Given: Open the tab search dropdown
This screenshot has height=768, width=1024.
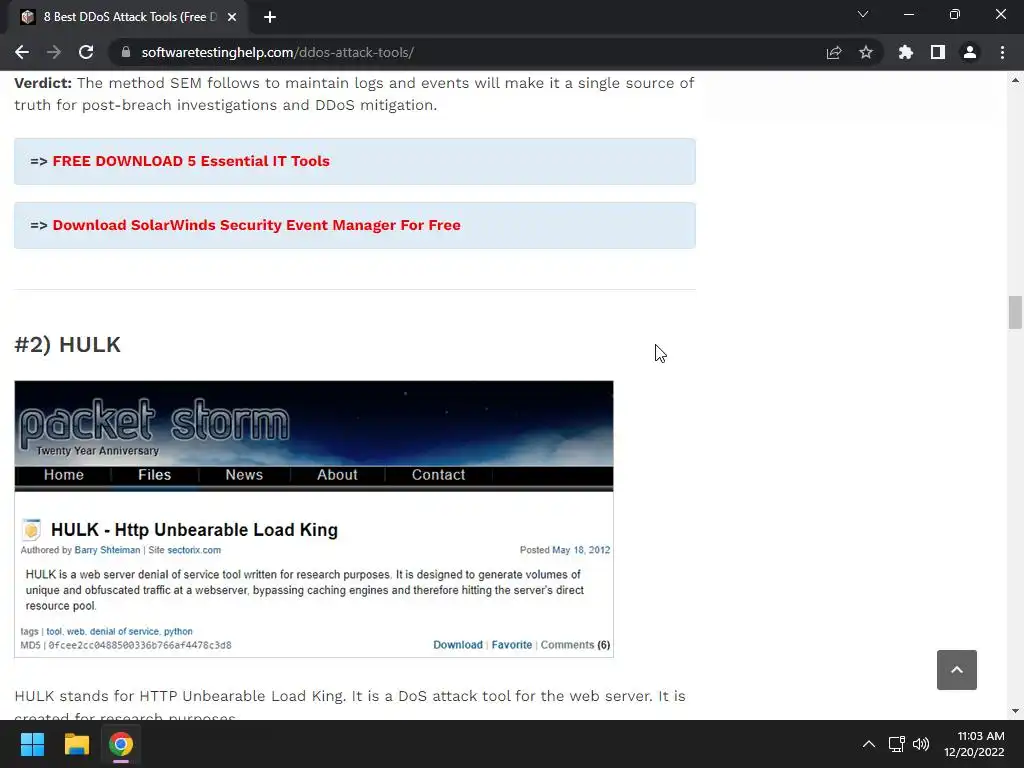Looking at the screenshot, I should point(863,14).
